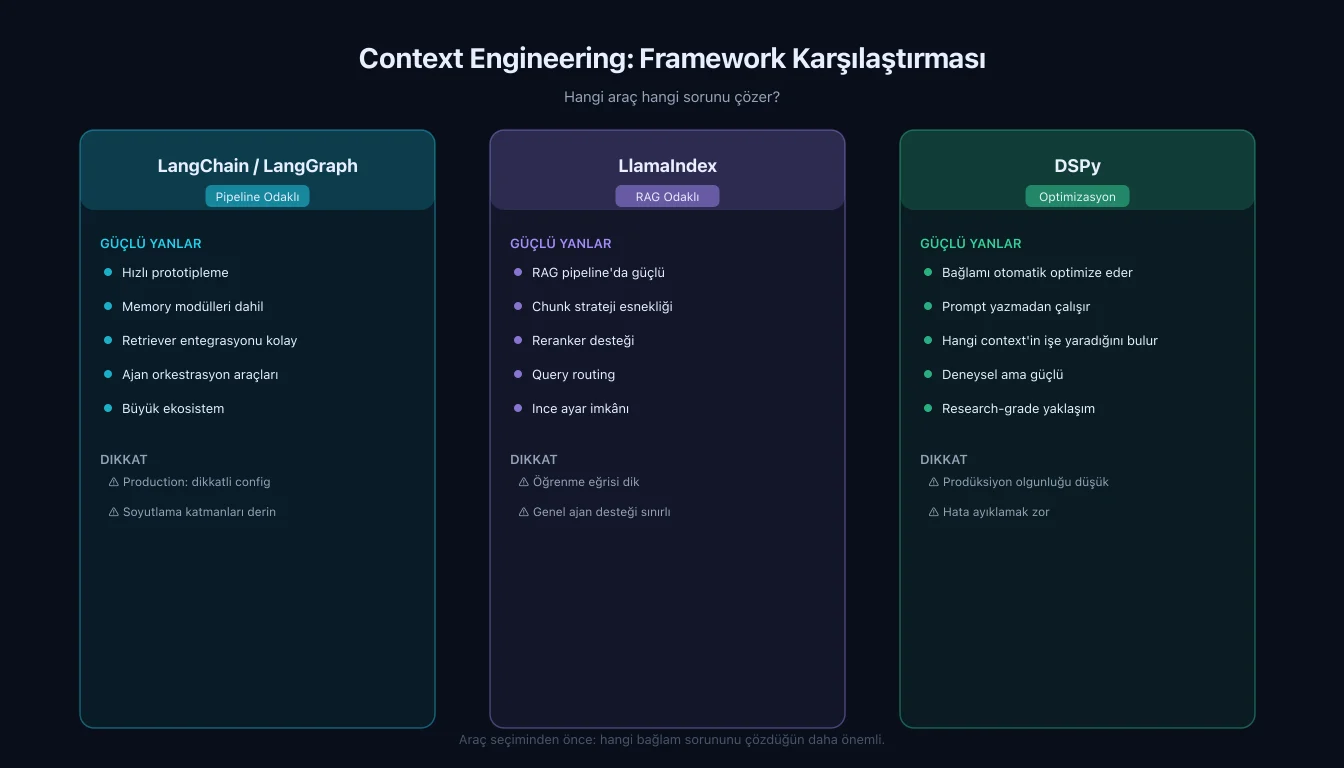The image size is (1344, 768).
Task: Click GÜÇLÜ YANLAR label in LlamaIndex card
Action: [x=561, y=244]
